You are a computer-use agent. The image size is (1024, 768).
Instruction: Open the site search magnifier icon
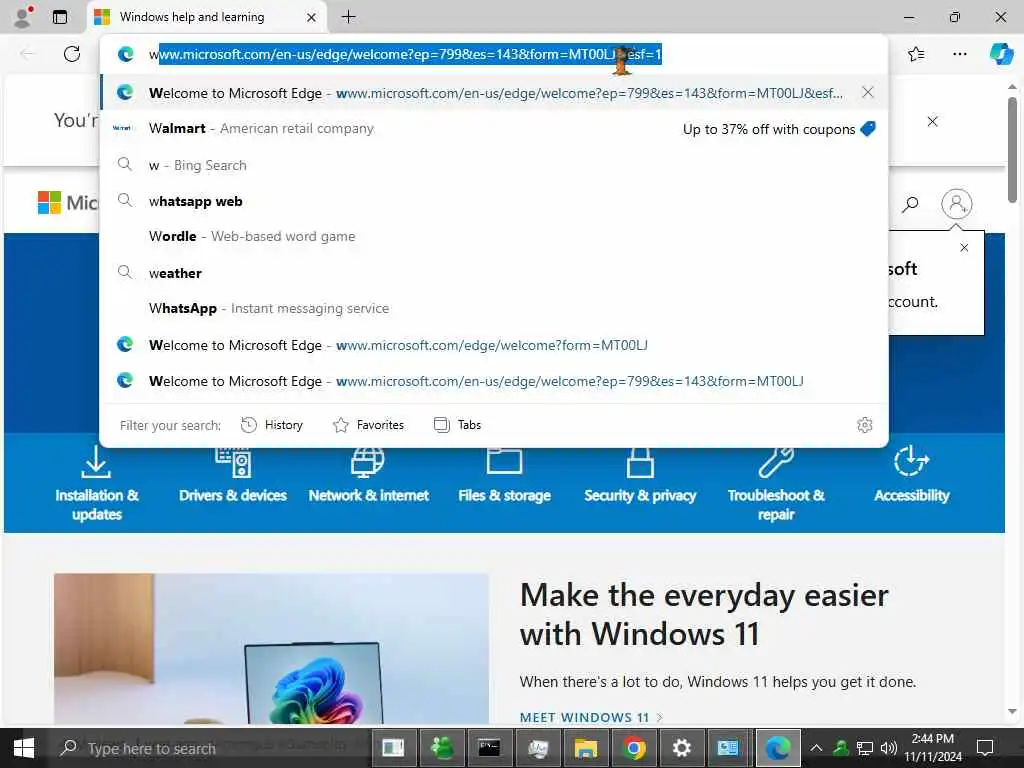(910, 204)
